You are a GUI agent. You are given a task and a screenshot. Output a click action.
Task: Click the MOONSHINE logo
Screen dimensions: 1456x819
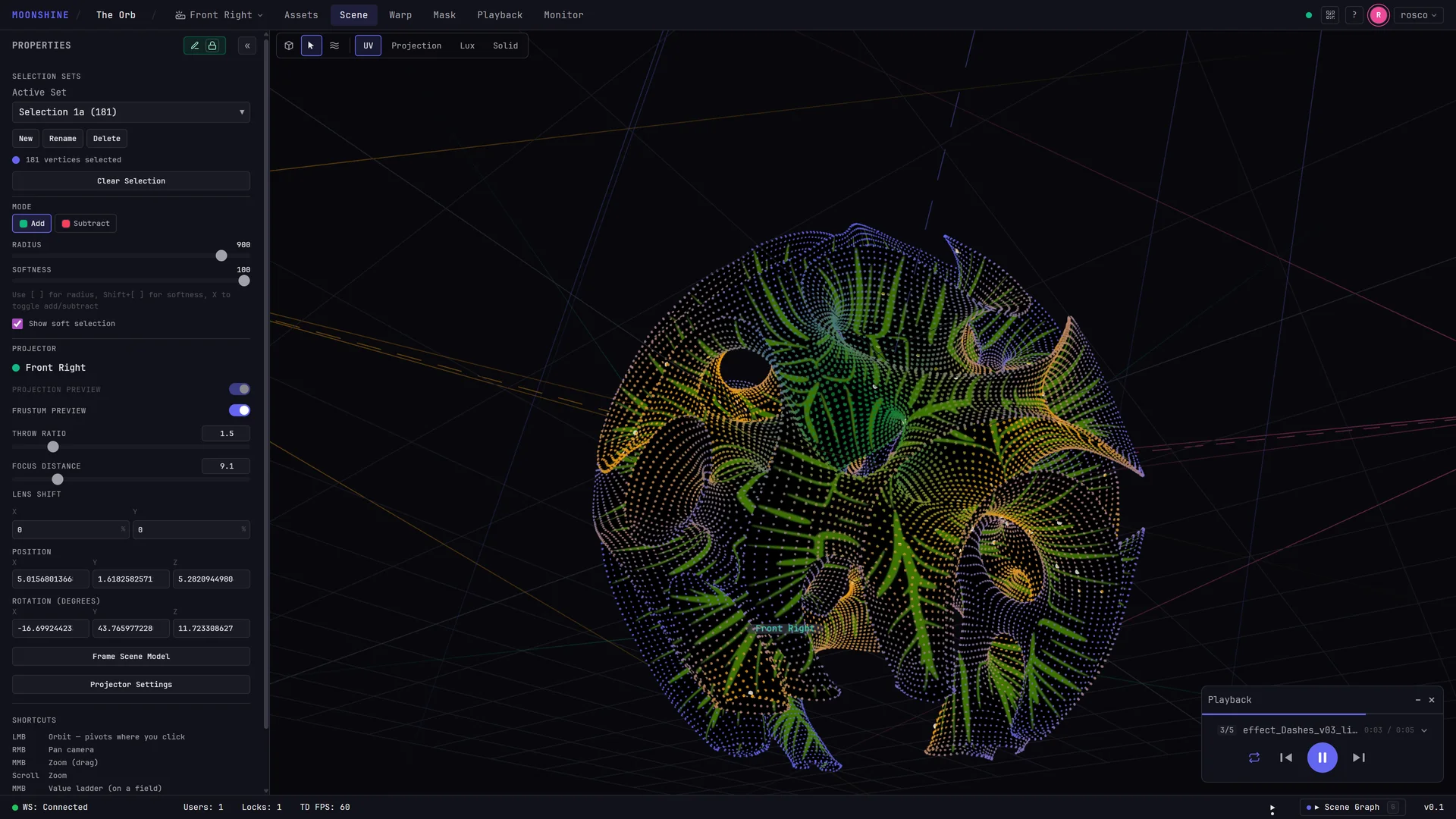40,15
